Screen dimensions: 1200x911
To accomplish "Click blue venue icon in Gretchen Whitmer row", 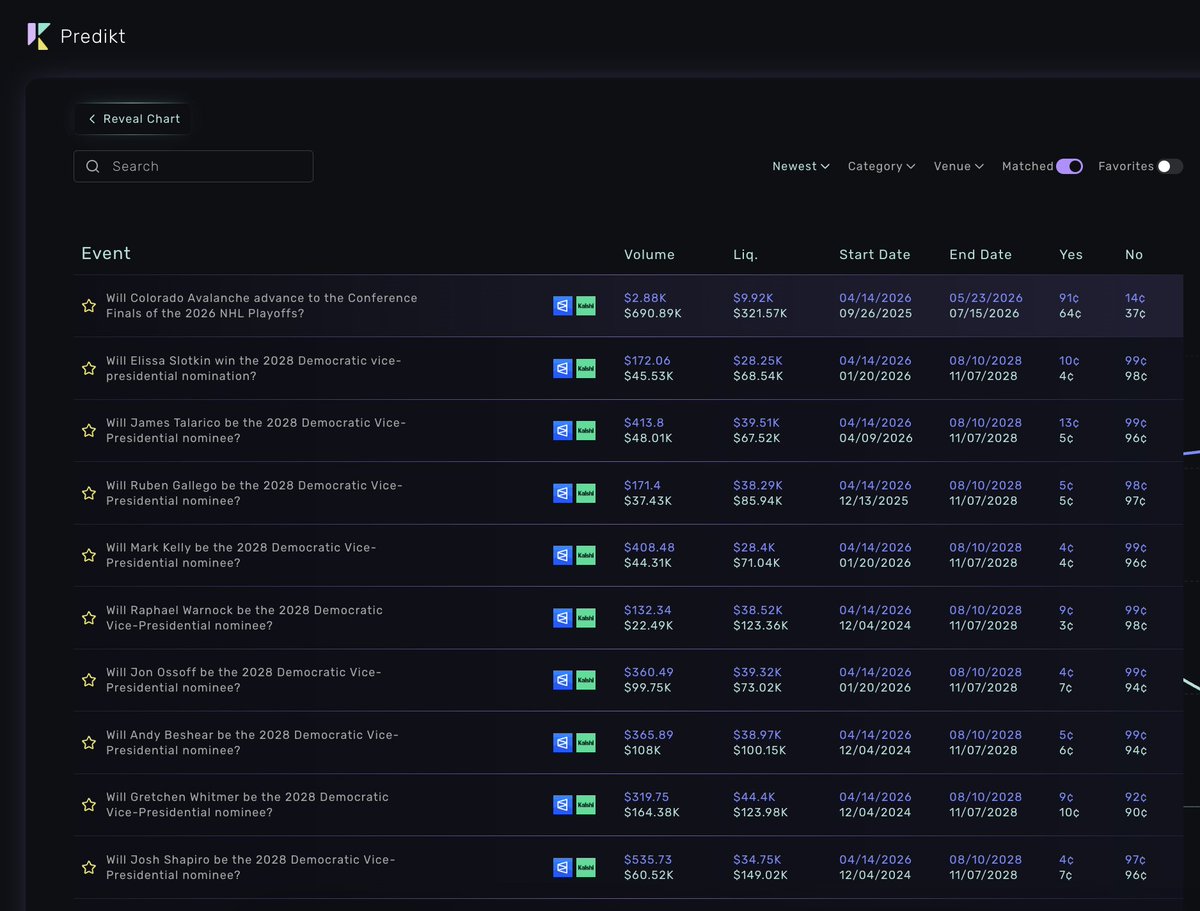I will point(563,805).
